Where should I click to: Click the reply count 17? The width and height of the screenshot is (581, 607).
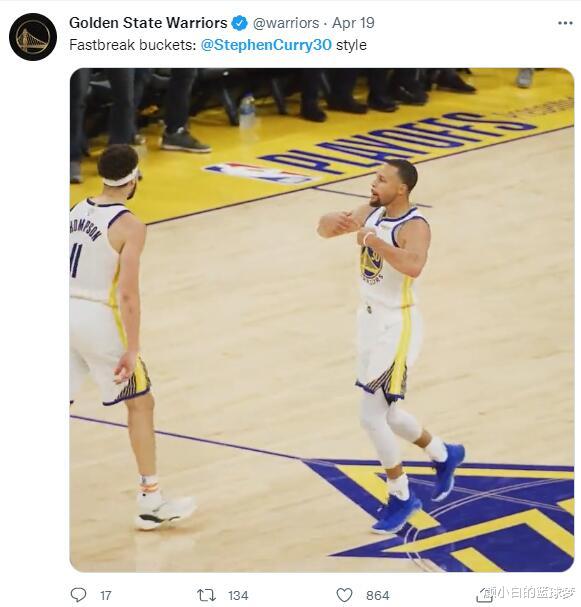coord(106,595)
